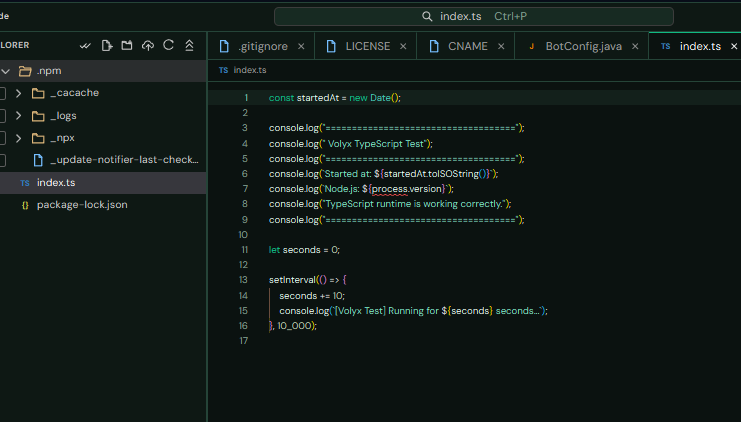Click the cloud upload icon

point(148,45)
